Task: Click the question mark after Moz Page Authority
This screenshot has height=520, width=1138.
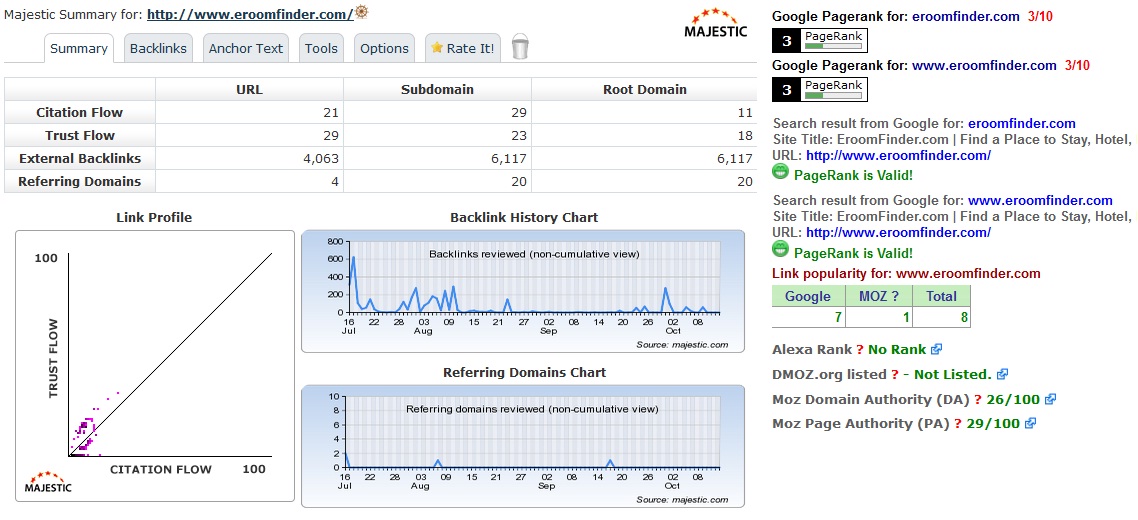Action: (x=957, y=424)
